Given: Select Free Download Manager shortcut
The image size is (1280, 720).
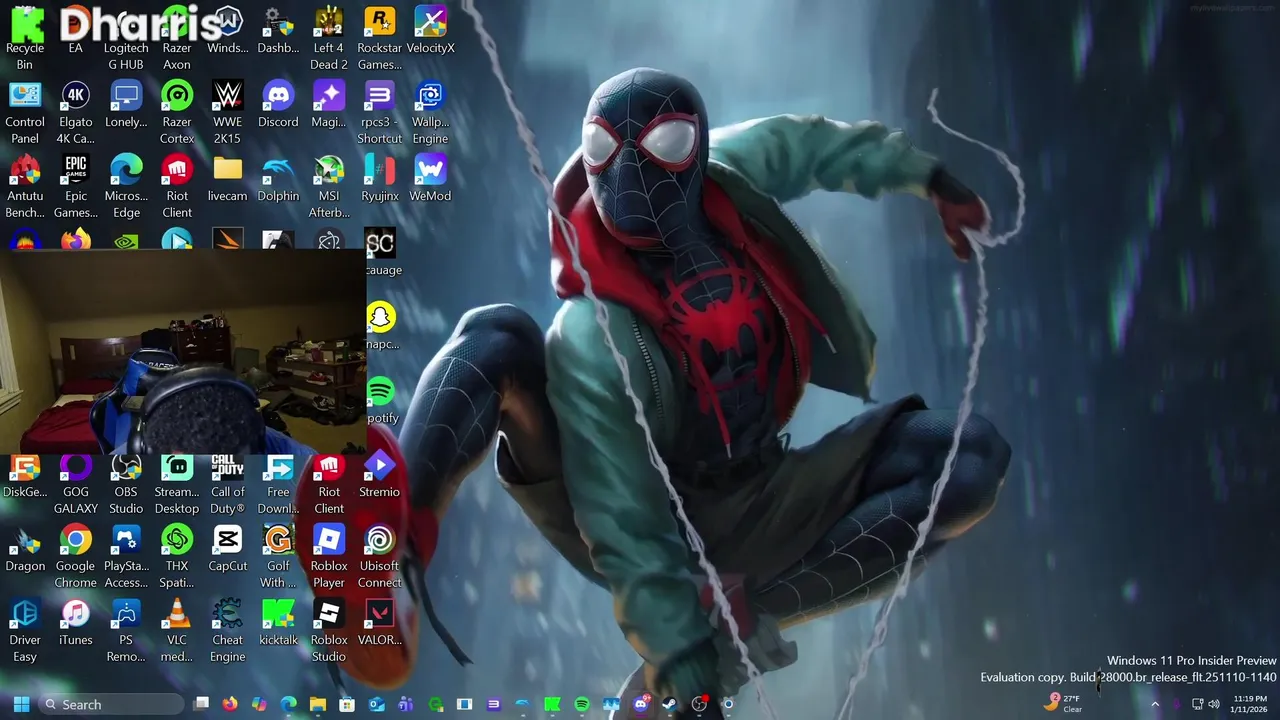Looking at the screenshot, I should pyautogui.click(x=278, y=482).
